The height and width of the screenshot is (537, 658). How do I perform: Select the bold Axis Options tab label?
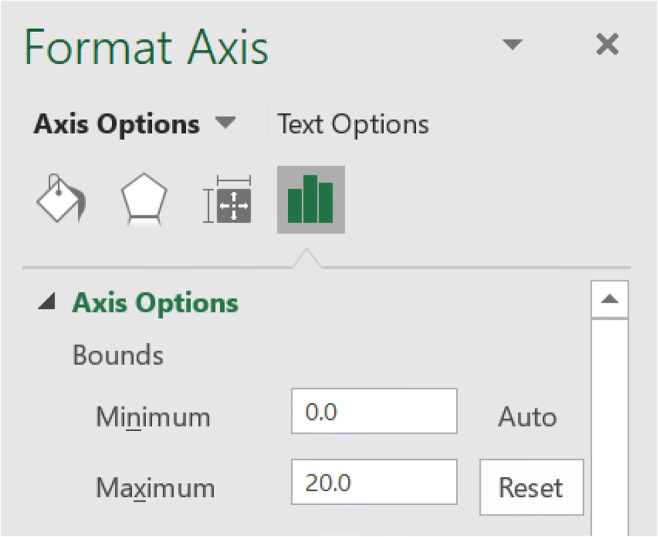tap(116, 124)
